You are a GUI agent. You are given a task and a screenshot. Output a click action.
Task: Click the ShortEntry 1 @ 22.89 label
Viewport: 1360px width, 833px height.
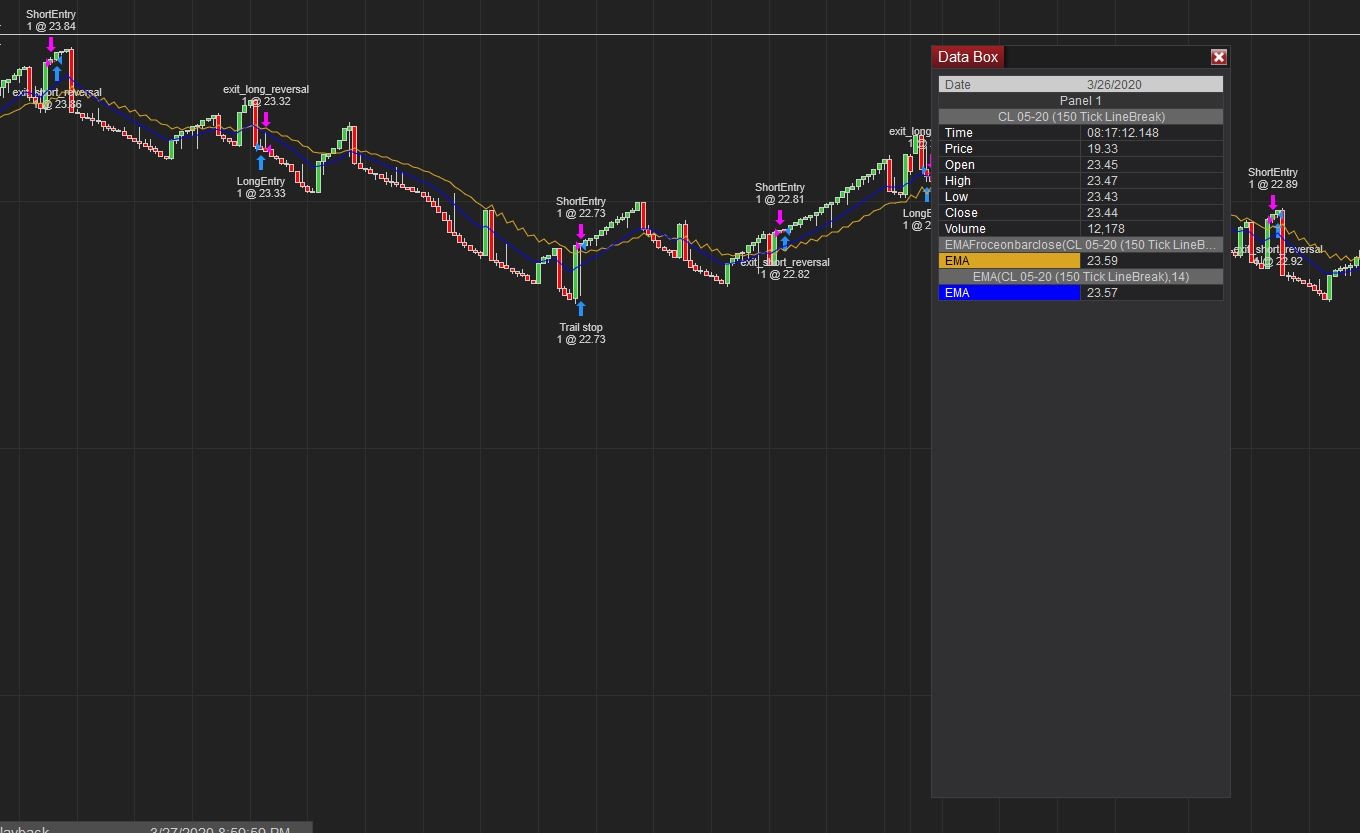[1273, 179]
